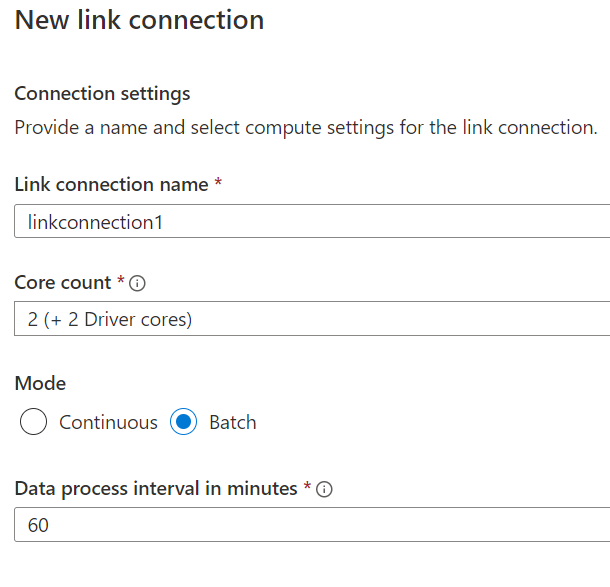This screenshot has width=610, height=587.
Task: Focus the Data process interval minutes field
Action: pyautogui.click(x=312, y=524)
